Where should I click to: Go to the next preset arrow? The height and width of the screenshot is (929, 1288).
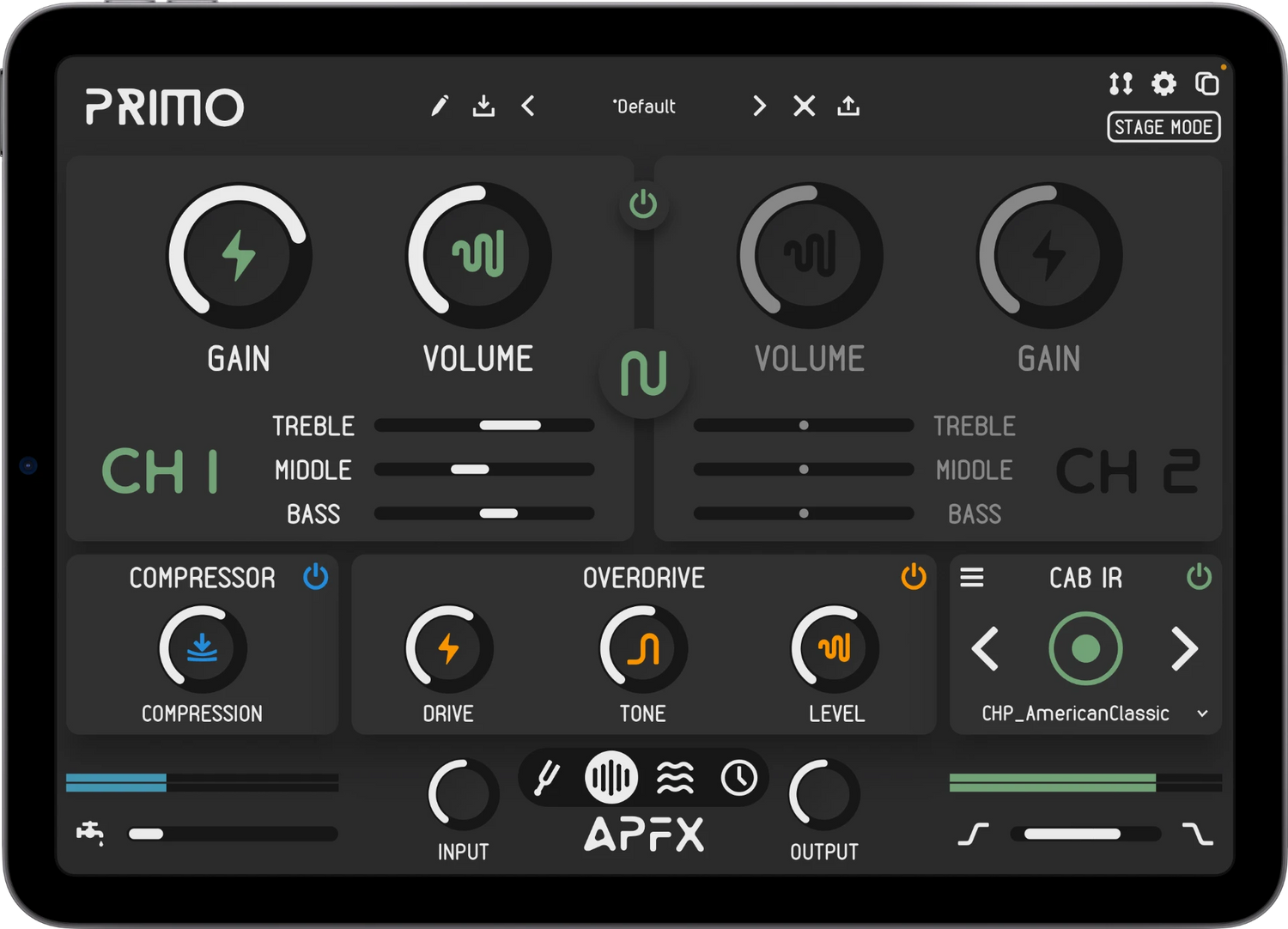[759, 106]
